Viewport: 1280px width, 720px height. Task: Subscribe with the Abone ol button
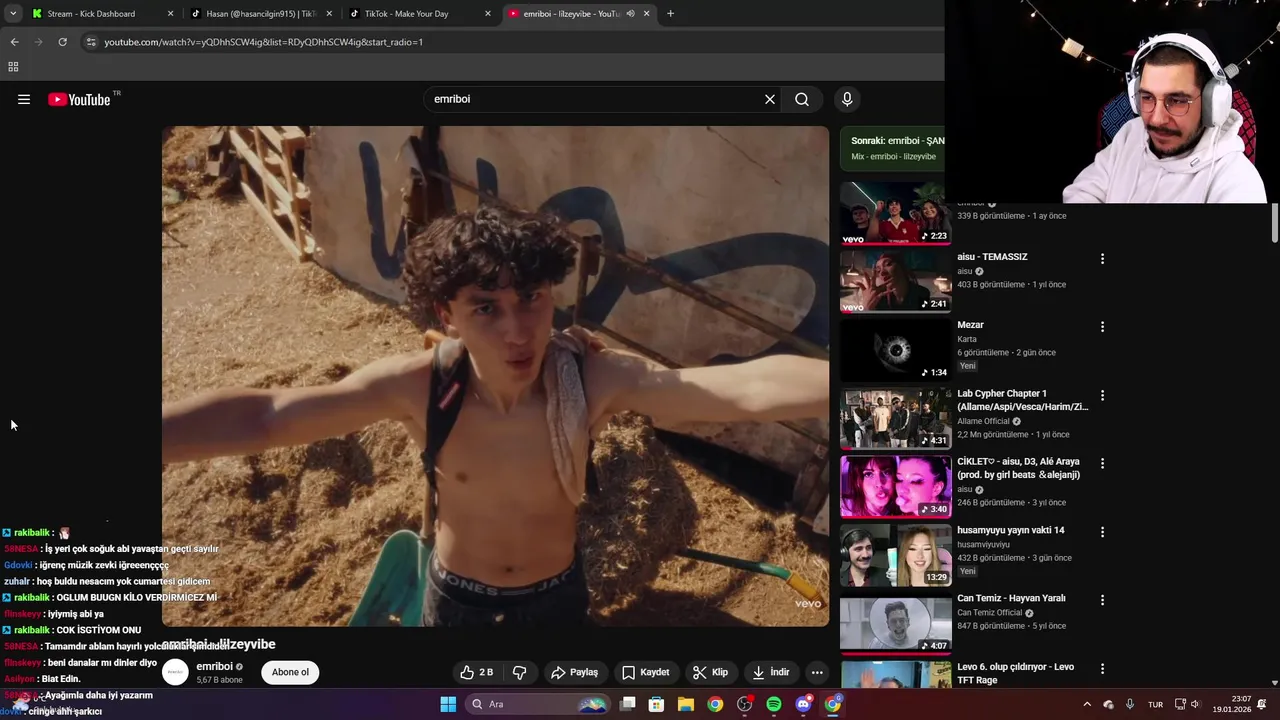tap(290, 672)
